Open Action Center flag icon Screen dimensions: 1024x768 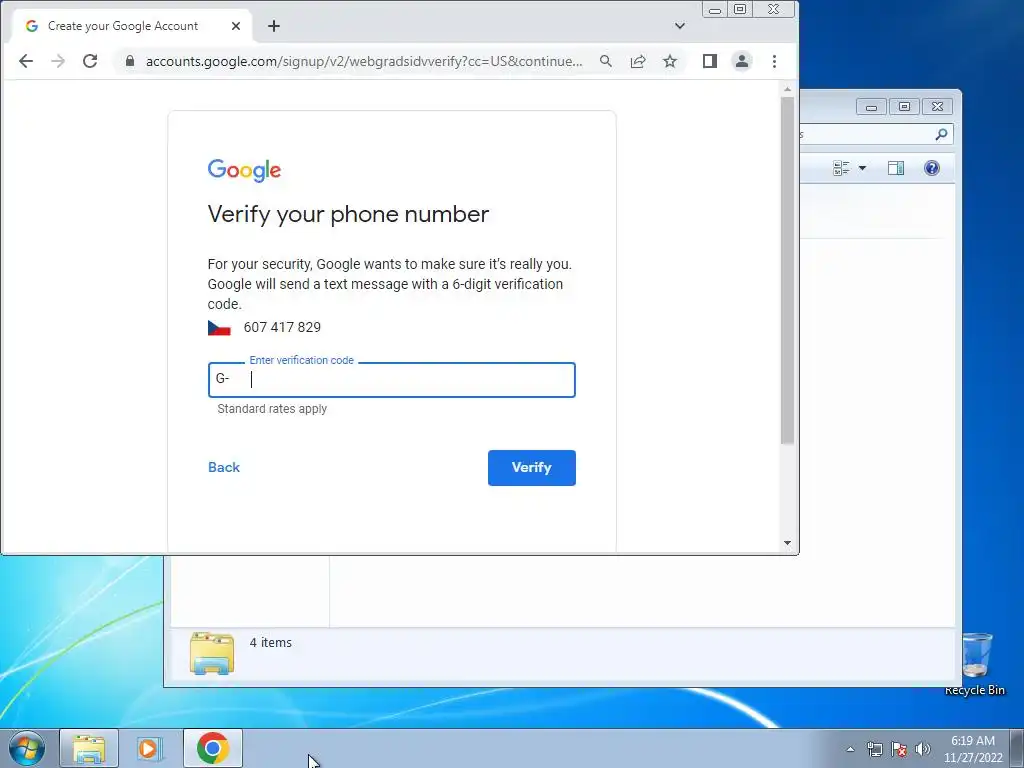pyautogui.click(x=899, y=749)
